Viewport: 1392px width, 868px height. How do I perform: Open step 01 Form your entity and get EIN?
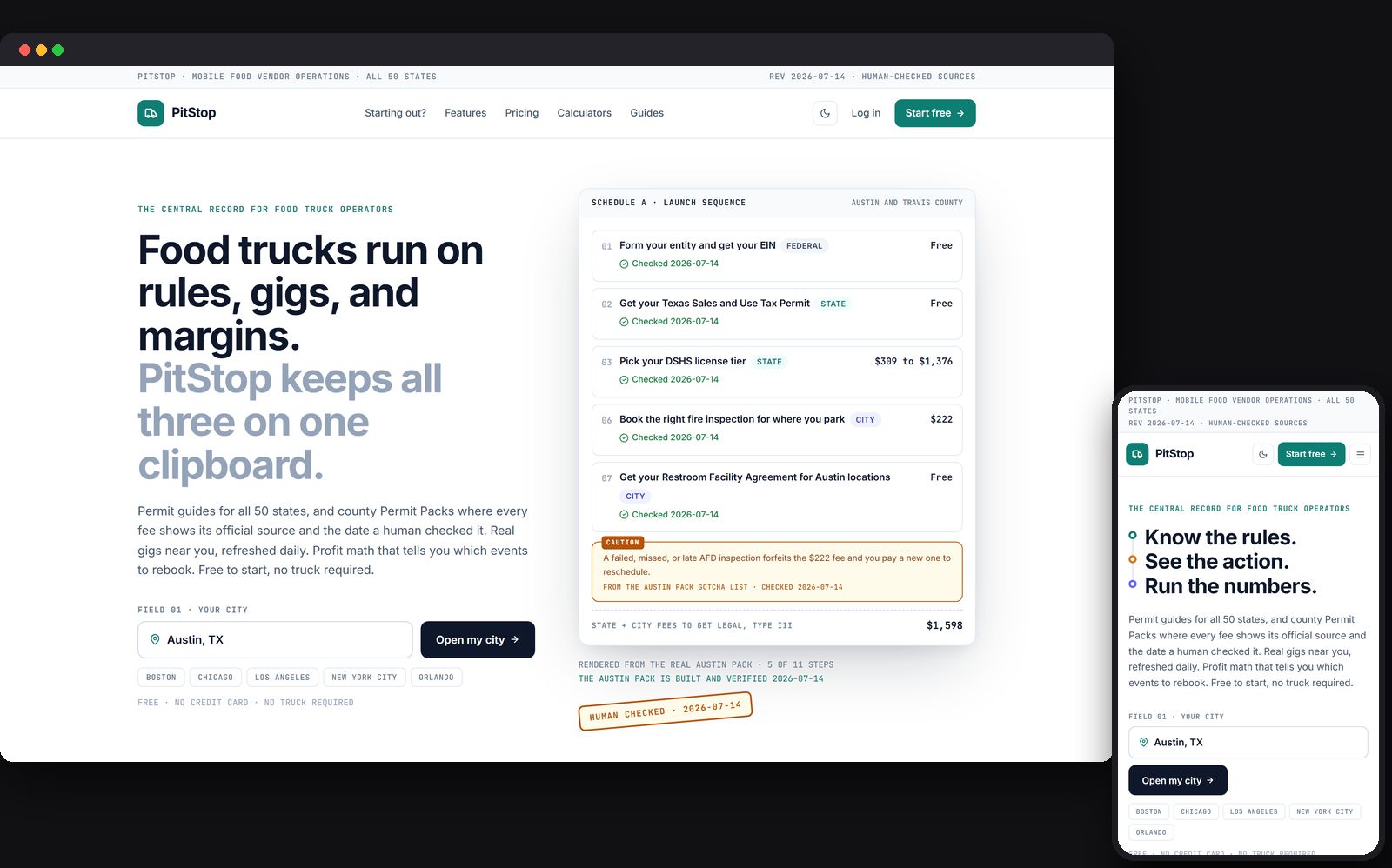(777, 255)
